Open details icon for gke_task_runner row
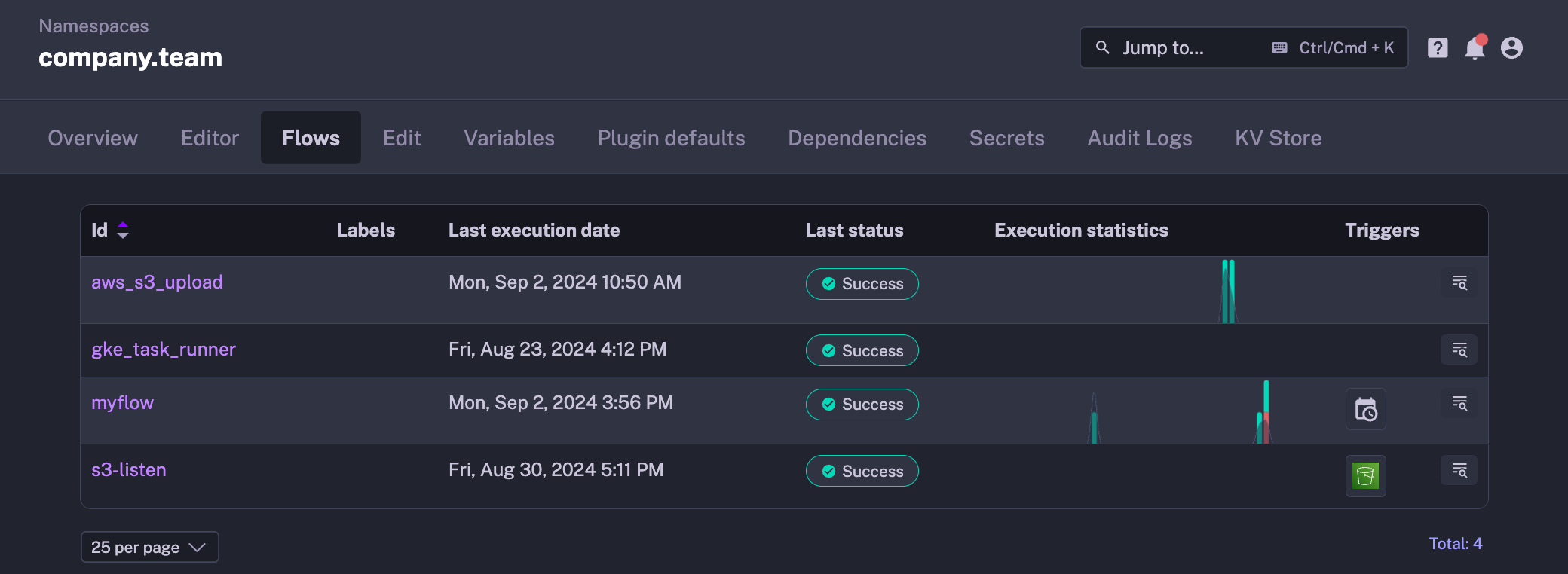 click(x=1459, y=350)
